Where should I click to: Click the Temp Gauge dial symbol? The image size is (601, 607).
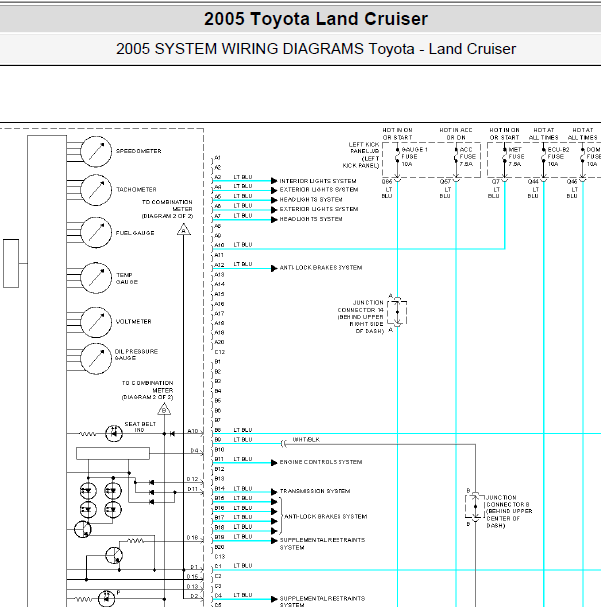[96, 278]
